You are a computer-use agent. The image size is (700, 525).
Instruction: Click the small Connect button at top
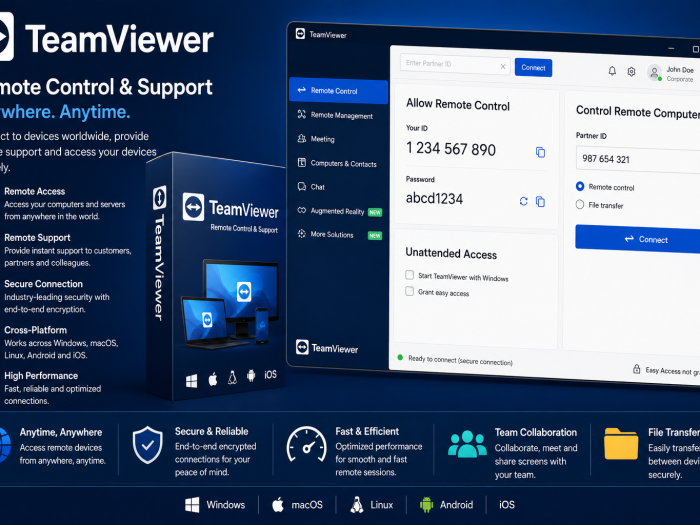click(533, 67)
